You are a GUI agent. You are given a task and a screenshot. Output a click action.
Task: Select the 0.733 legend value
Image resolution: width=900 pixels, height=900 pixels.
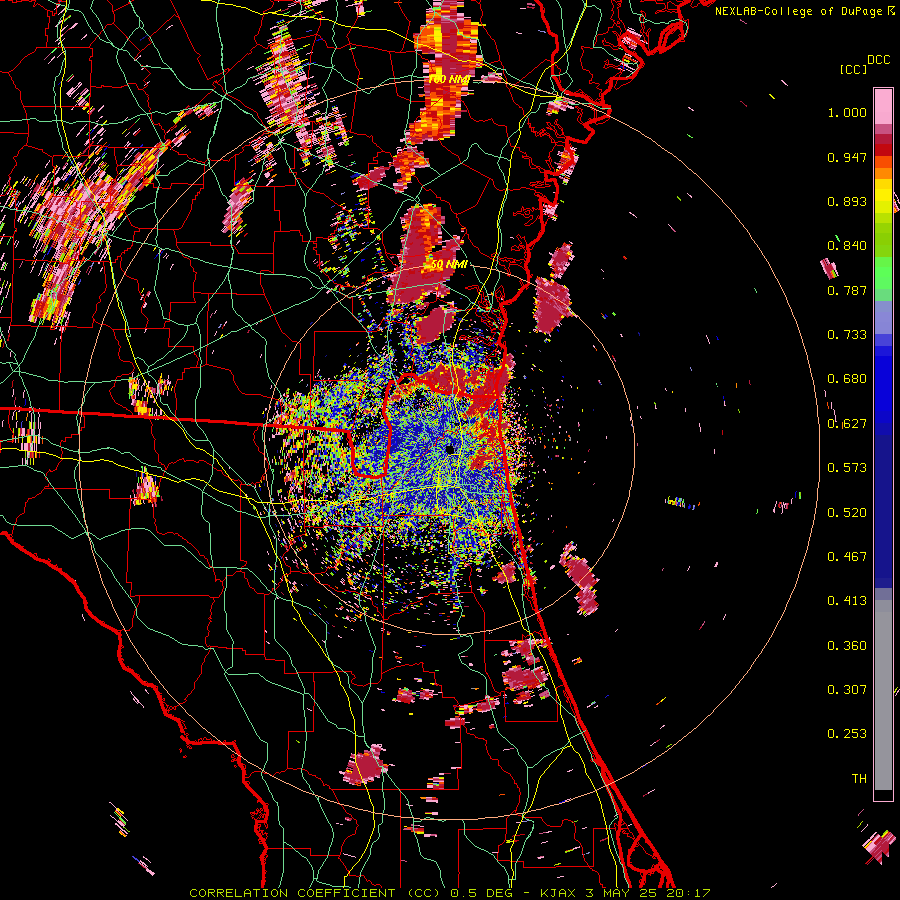pos(847,335)
